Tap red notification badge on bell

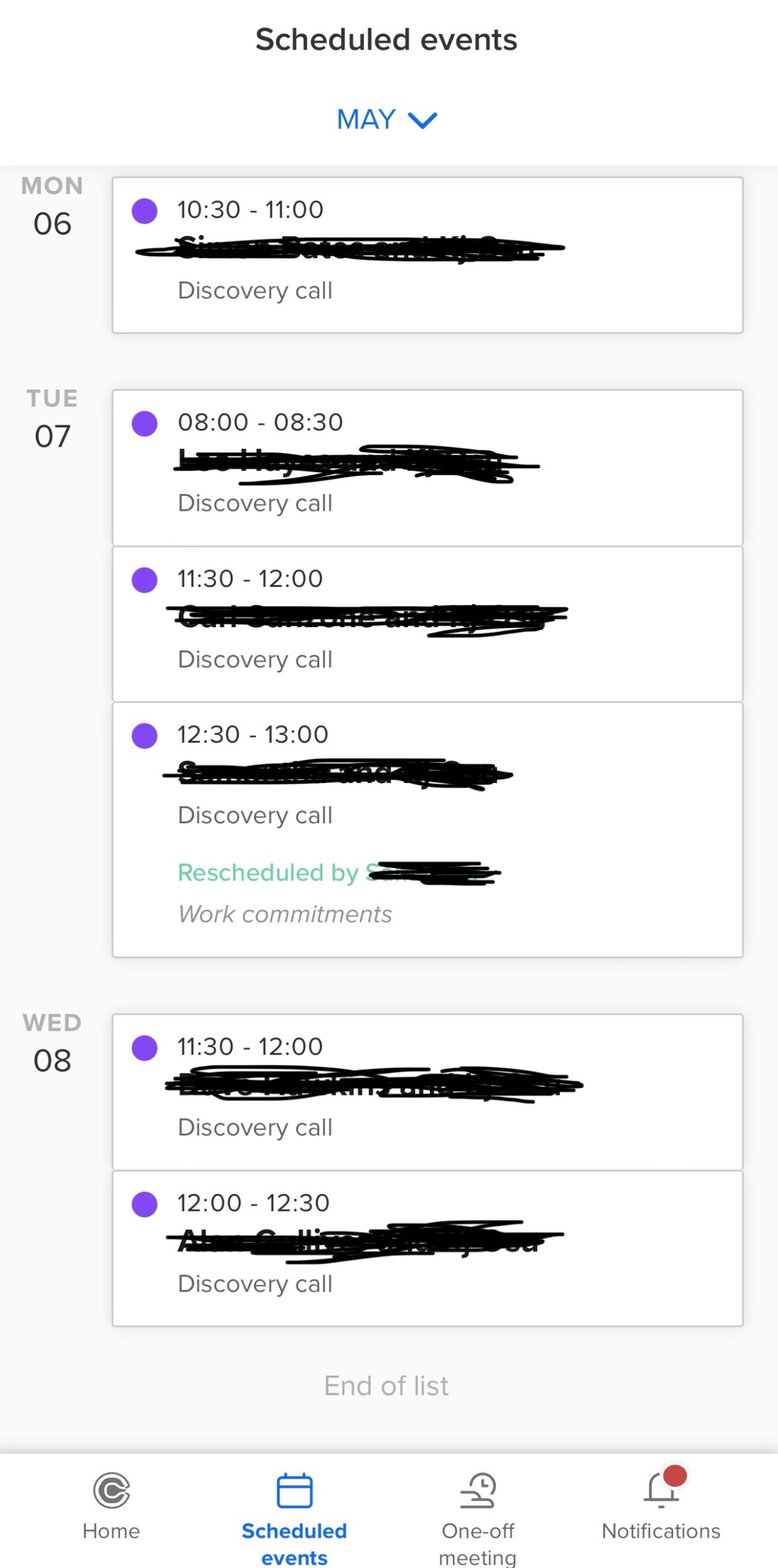pos(675,1476)
